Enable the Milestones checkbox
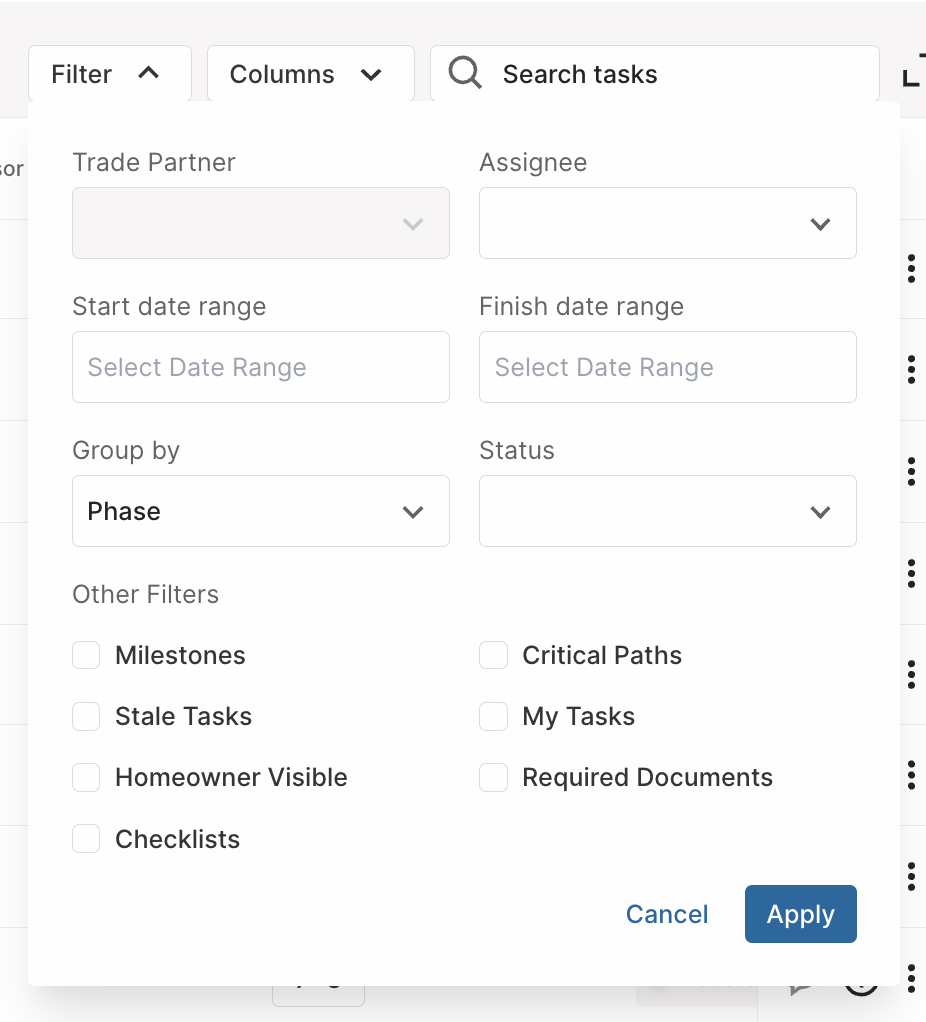The image size is (926, 1022). click(x=86, y=655)
